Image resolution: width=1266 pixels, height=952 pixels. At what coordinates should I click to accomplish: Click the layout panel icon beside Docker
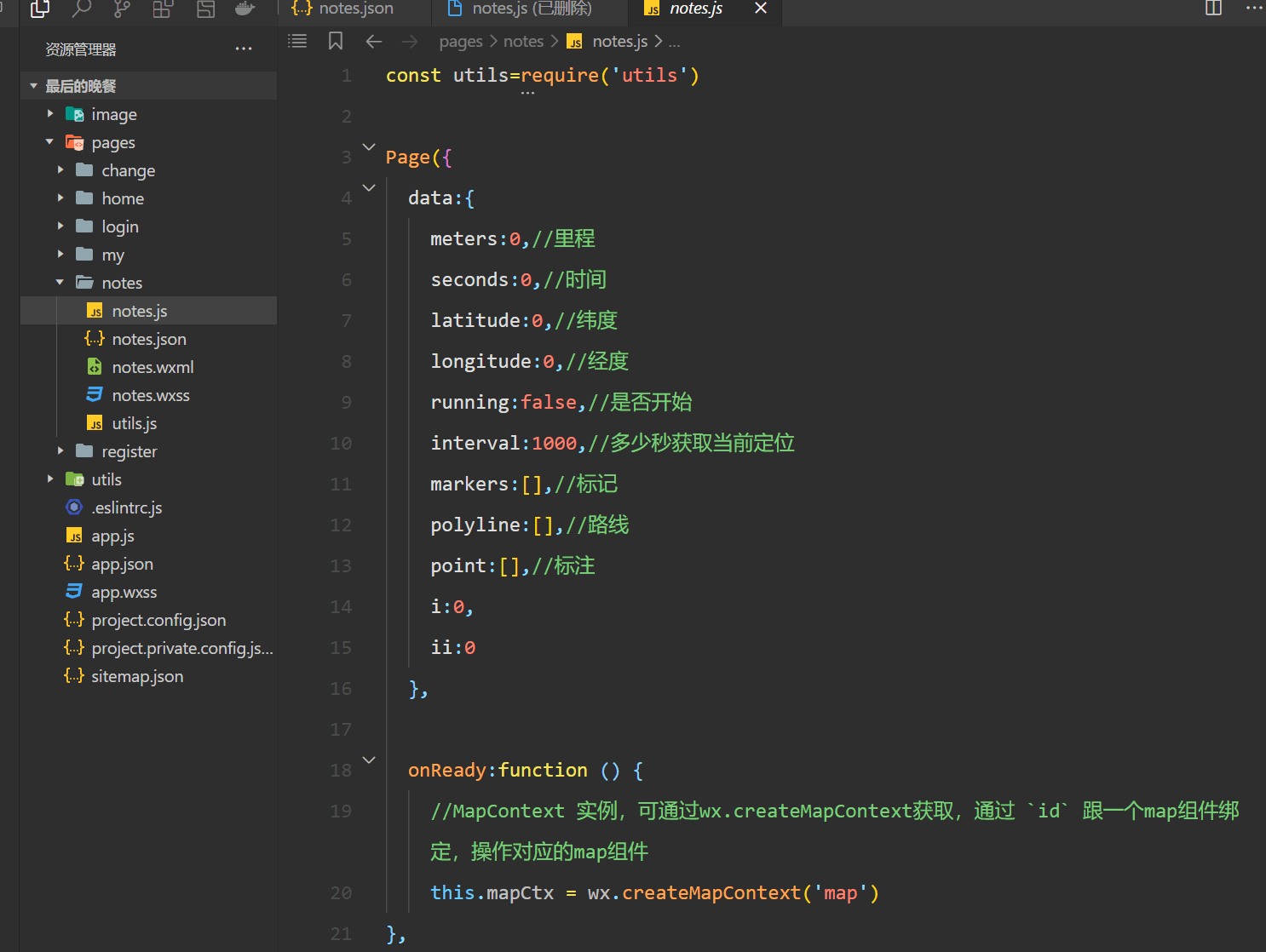pos(205,9)
